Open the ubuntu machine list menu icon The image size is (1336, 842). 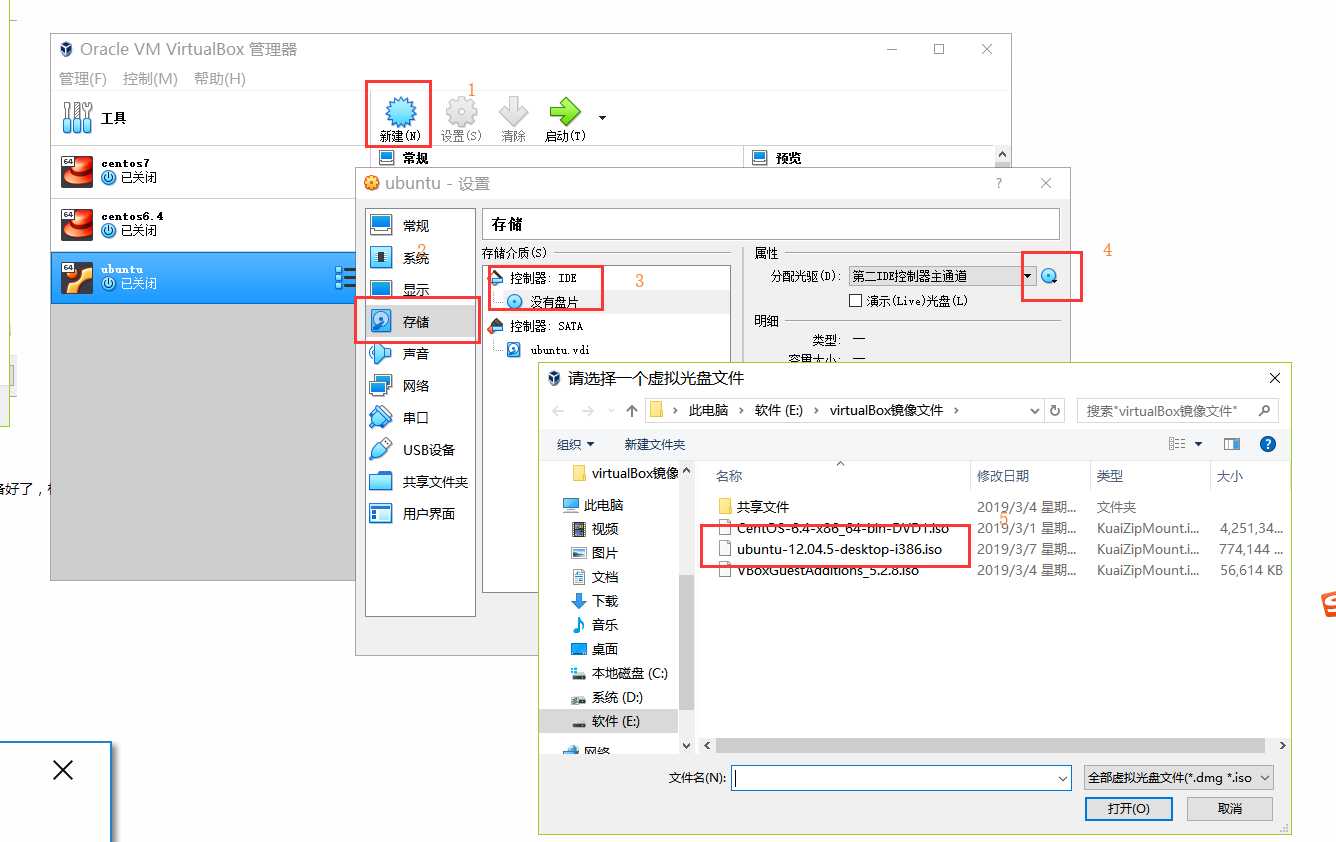[345, 277]
